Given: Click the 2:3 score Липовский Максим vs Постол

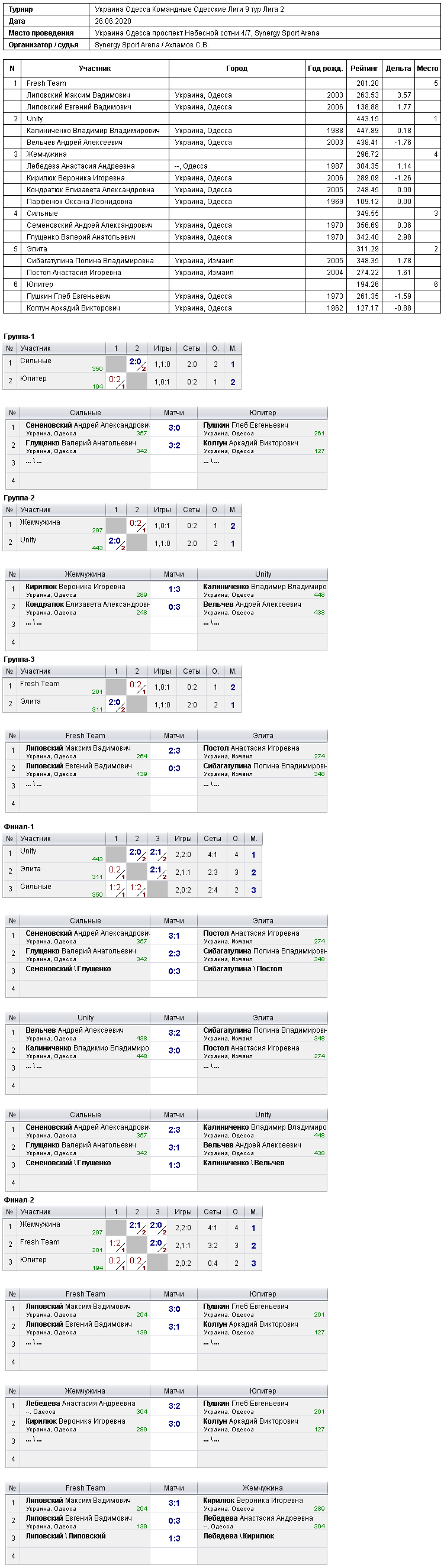Looking at the screenshot, I should (174, 751).
